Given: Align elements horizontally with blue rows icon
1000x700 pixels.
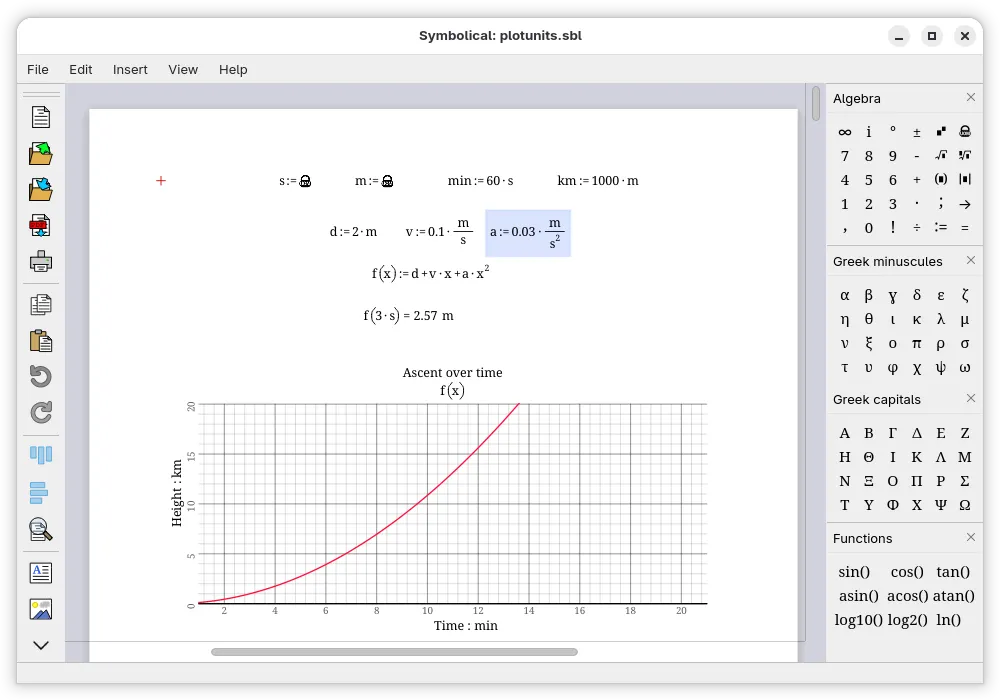Looking at the screenshot, I should coord(39,492).
